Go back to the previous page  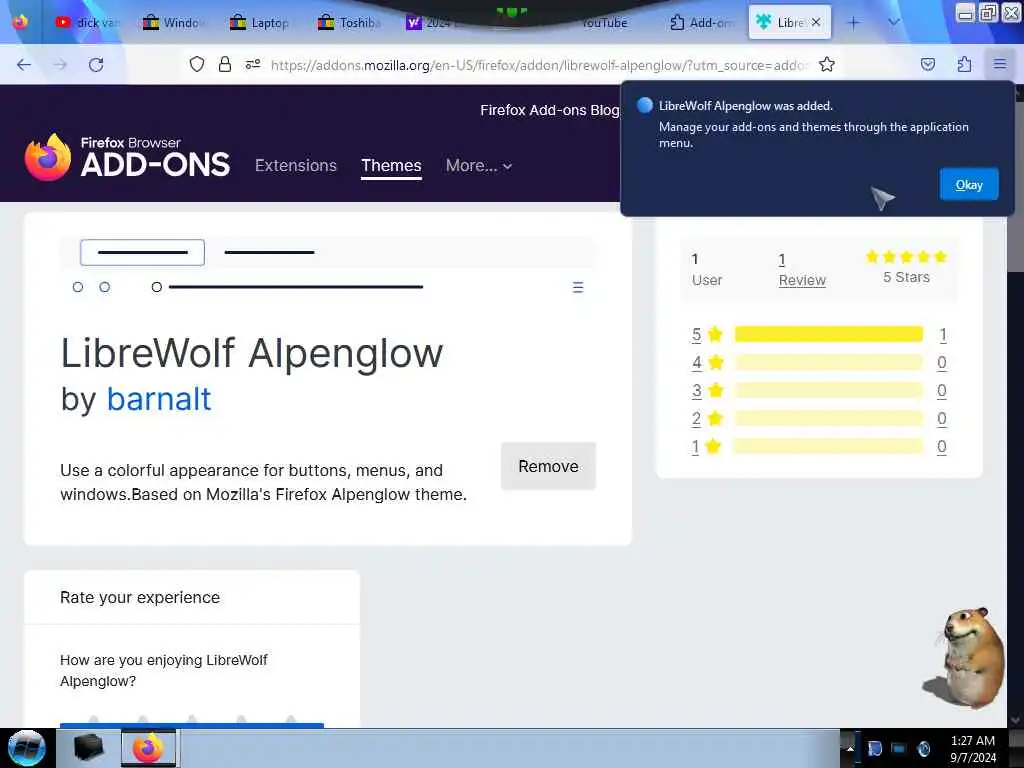click(x=24, y=65)
